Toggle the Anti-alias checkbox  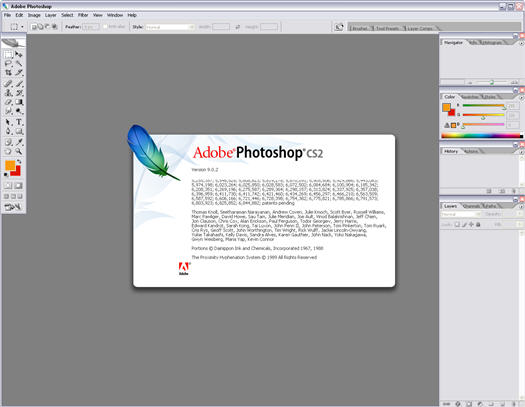(x=105, y=27)
